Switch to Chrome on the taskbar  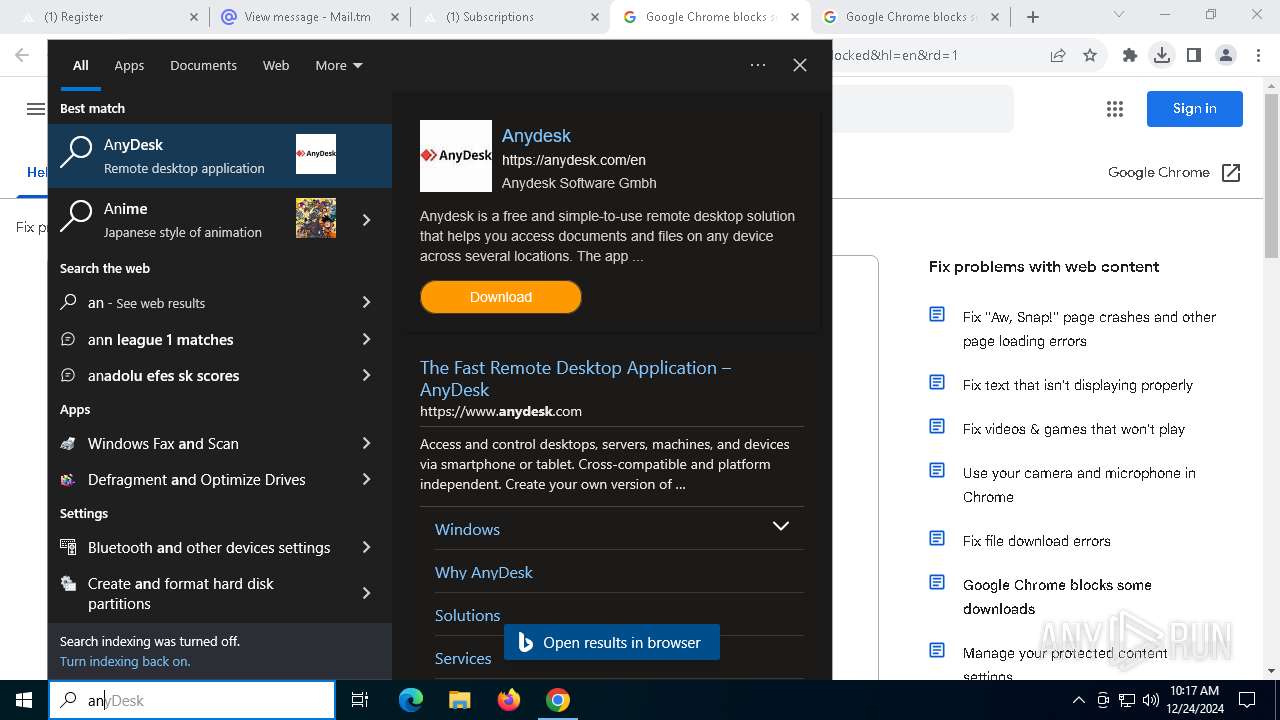(558, 700)
